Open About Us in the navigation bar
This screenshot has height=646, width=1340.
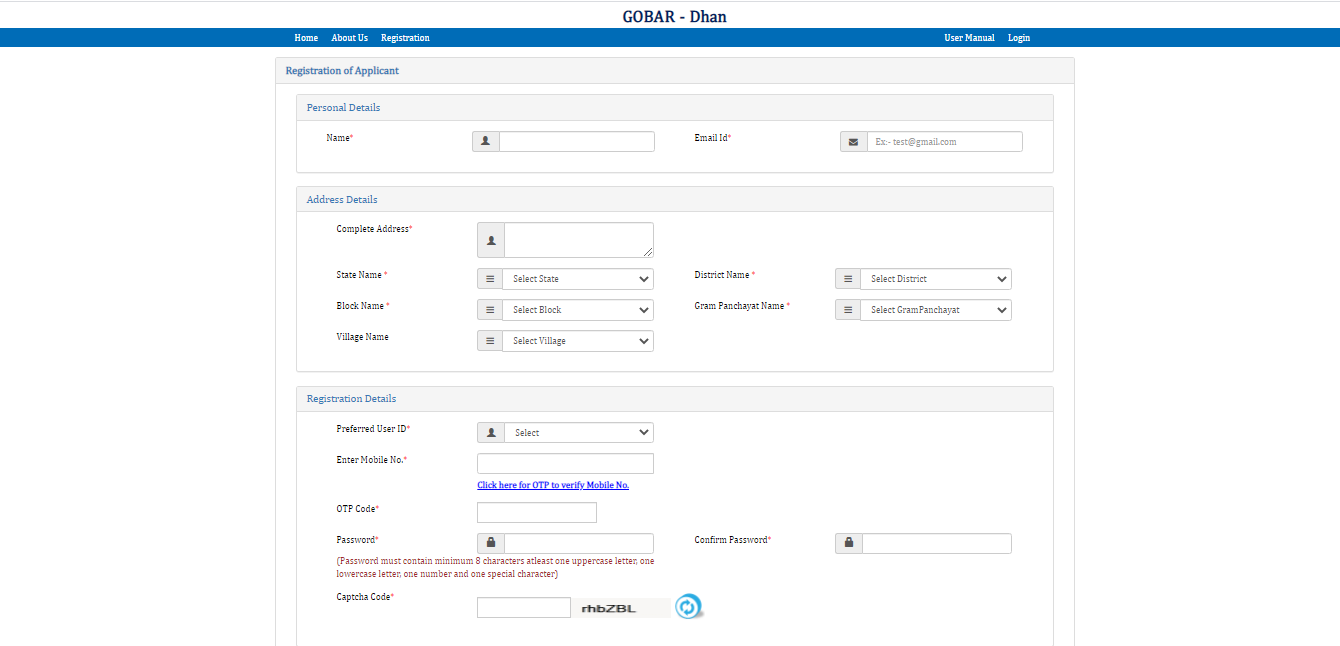pyautogui.click(x=350, y=38)
